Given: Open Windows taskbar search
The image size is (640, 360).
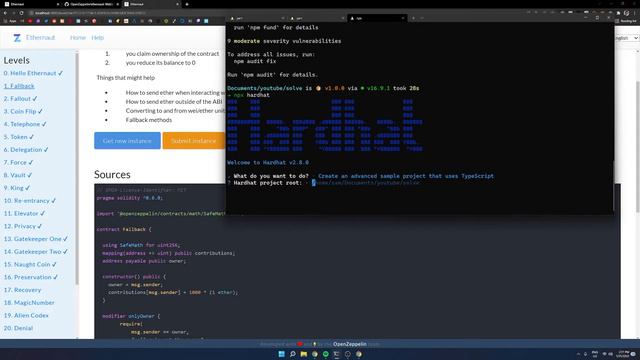Looking at the screenshot, I should coord(293,354).
